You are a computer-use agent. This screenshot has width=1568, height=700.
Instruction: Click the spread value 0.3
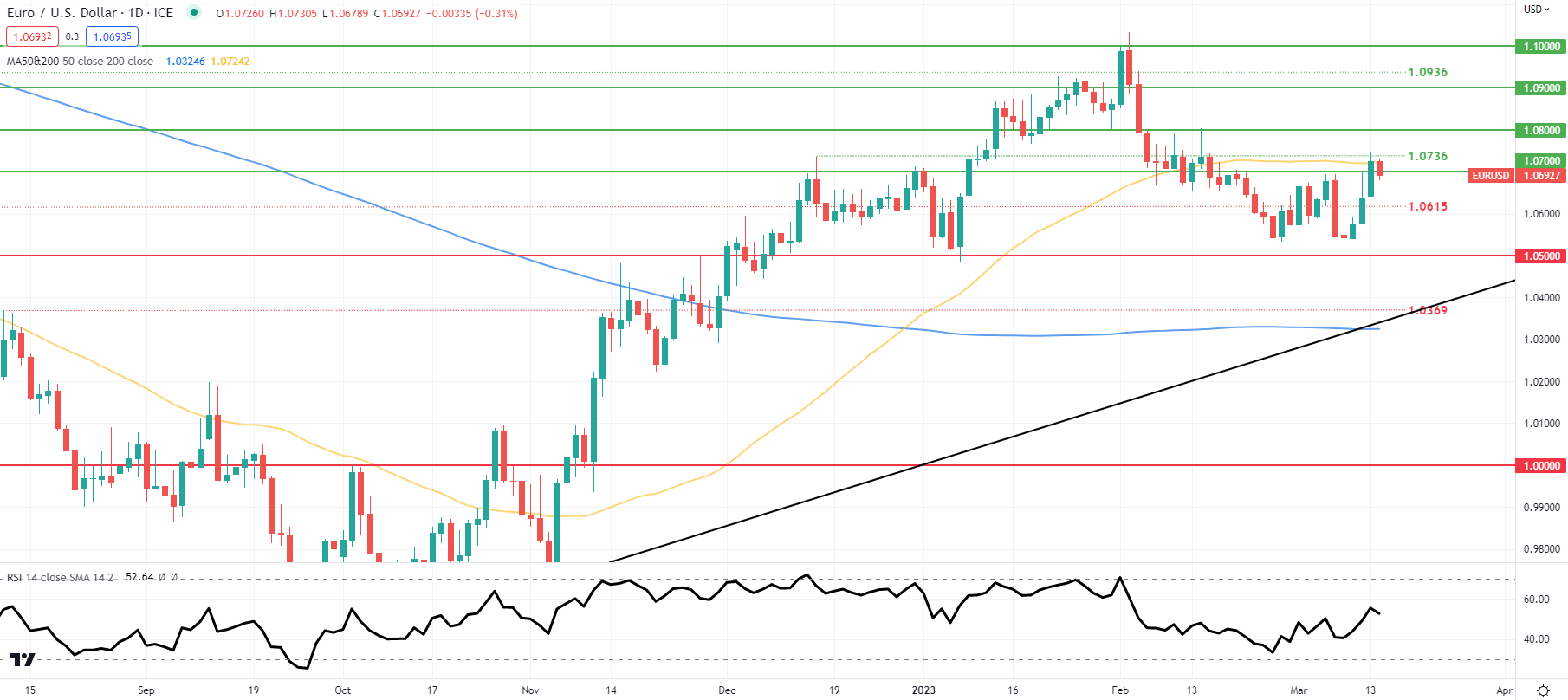(72, 36)
